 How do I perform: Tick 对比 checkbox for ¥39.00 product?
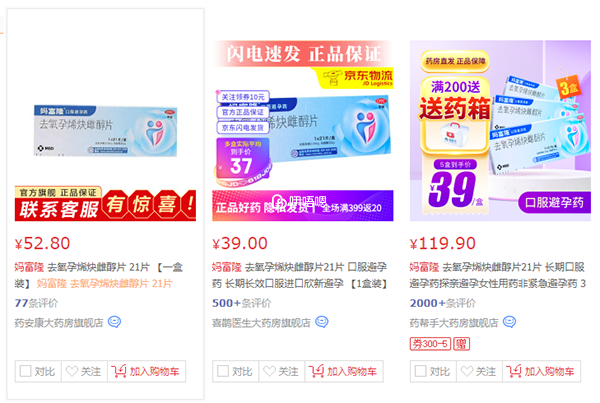(223, 371)
